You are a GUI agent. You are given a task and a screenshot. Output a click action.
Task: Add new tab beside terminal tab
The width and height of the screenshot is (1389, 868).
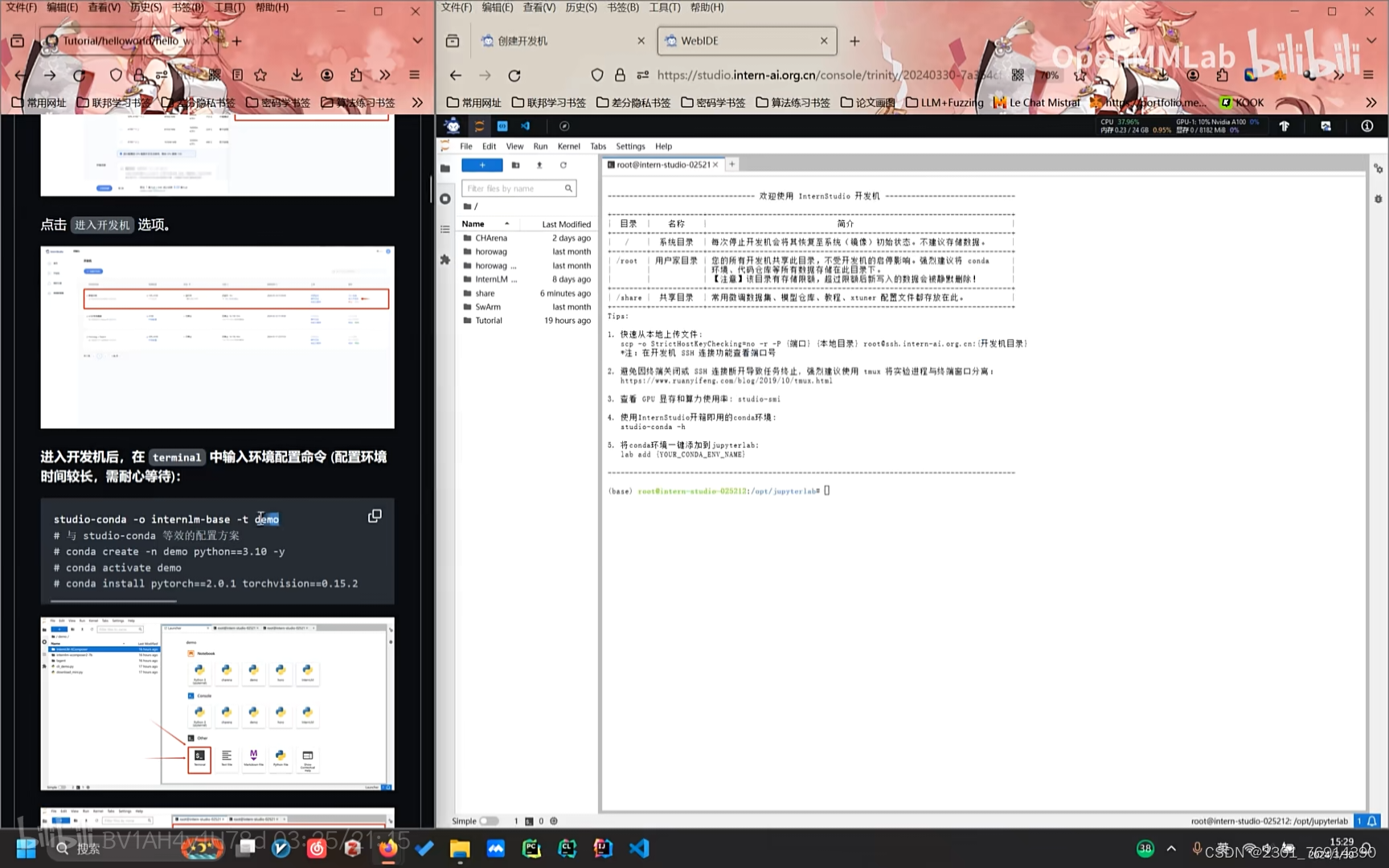pos(731,165)
